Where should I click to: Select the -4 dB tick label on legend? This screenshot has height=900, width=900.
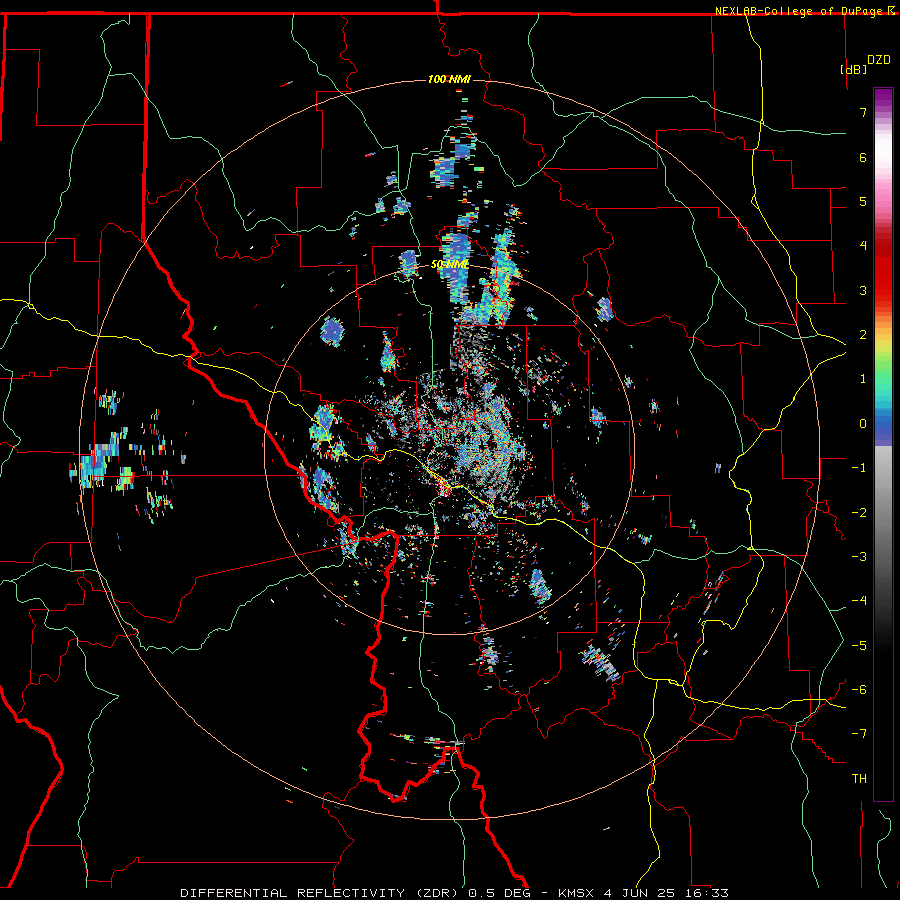859,601
